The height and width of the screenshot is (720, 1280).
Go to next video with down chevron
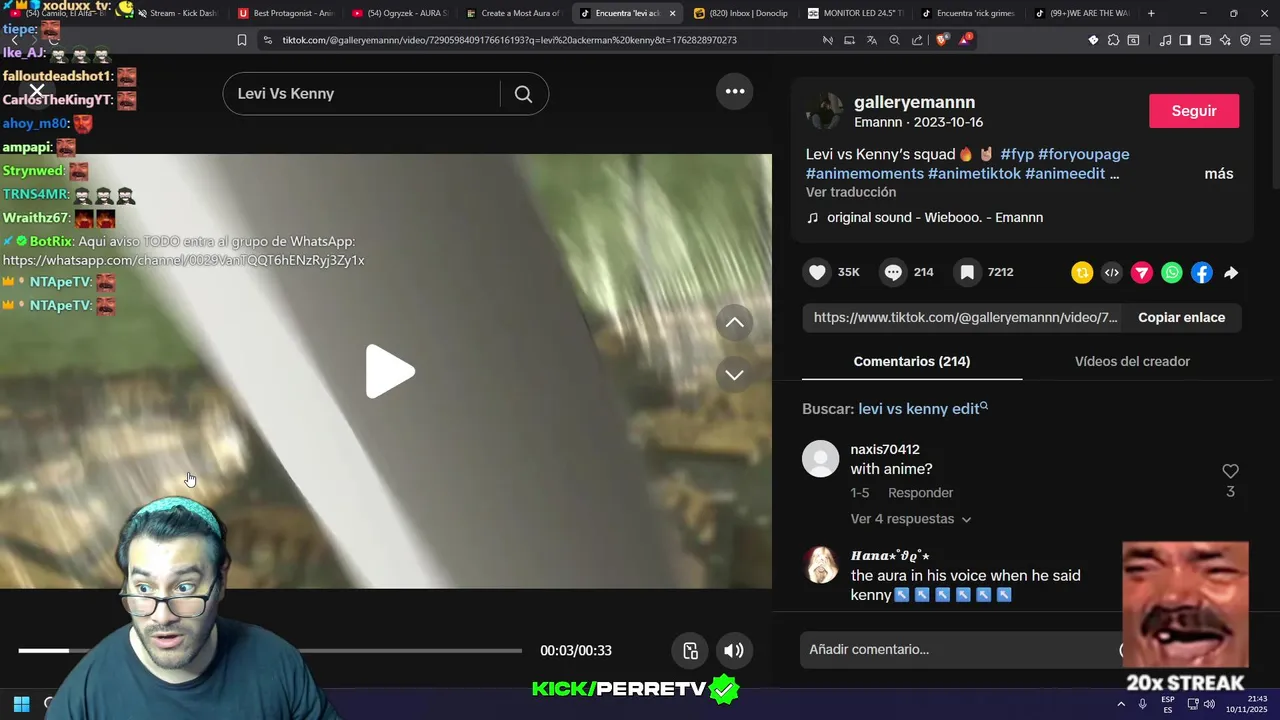pos(734,375)
